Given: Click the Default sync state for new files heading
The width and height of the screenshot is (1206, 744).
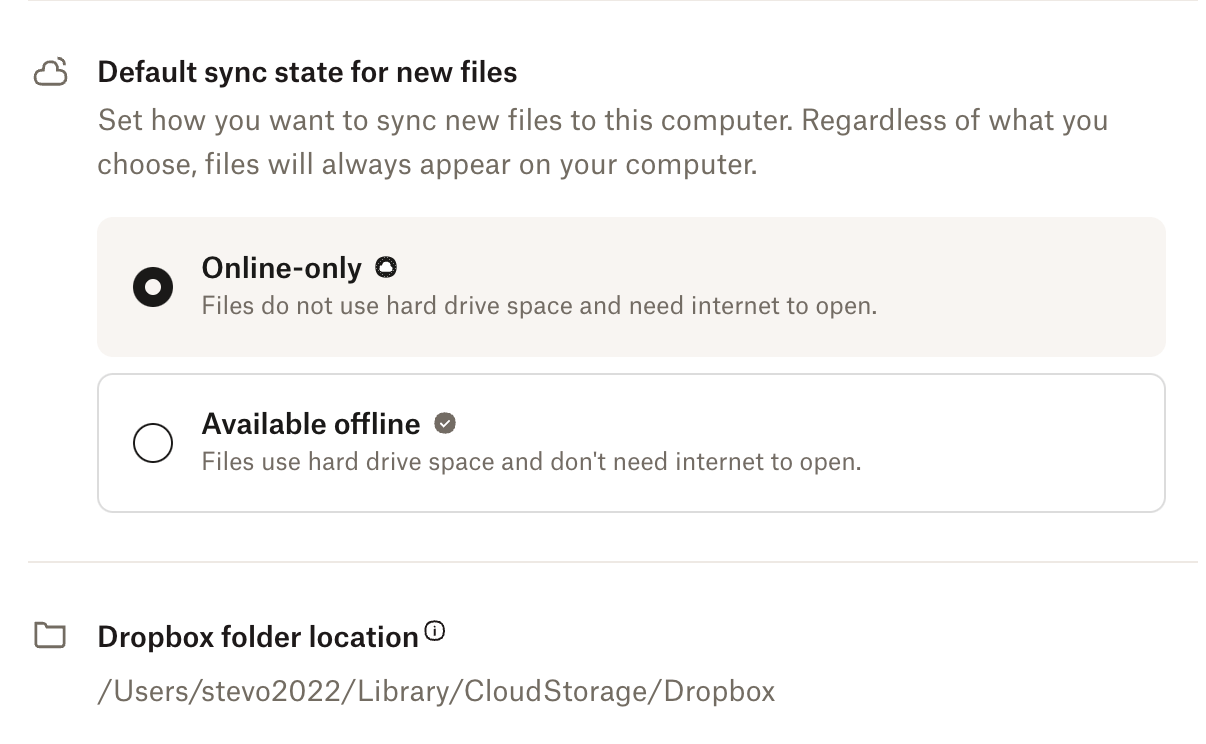Looking at the screenshot, I should click(307, 73).
